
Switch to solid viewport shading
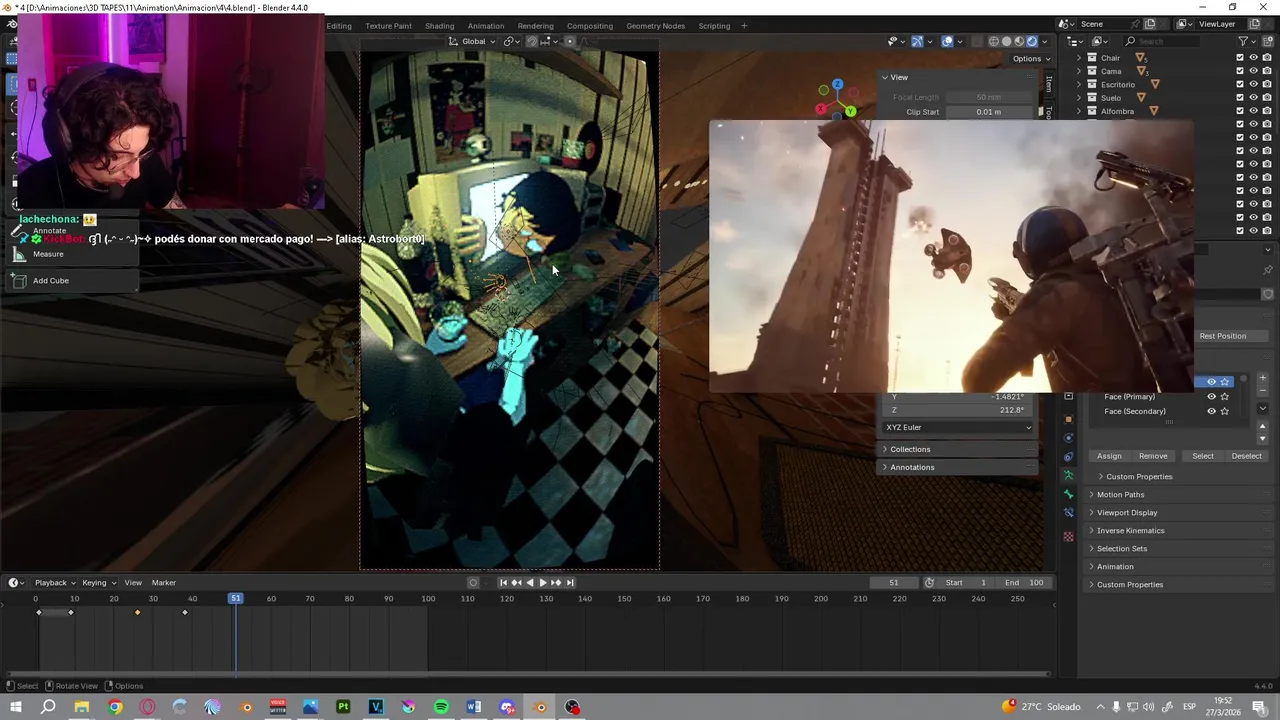point(1006,41)
